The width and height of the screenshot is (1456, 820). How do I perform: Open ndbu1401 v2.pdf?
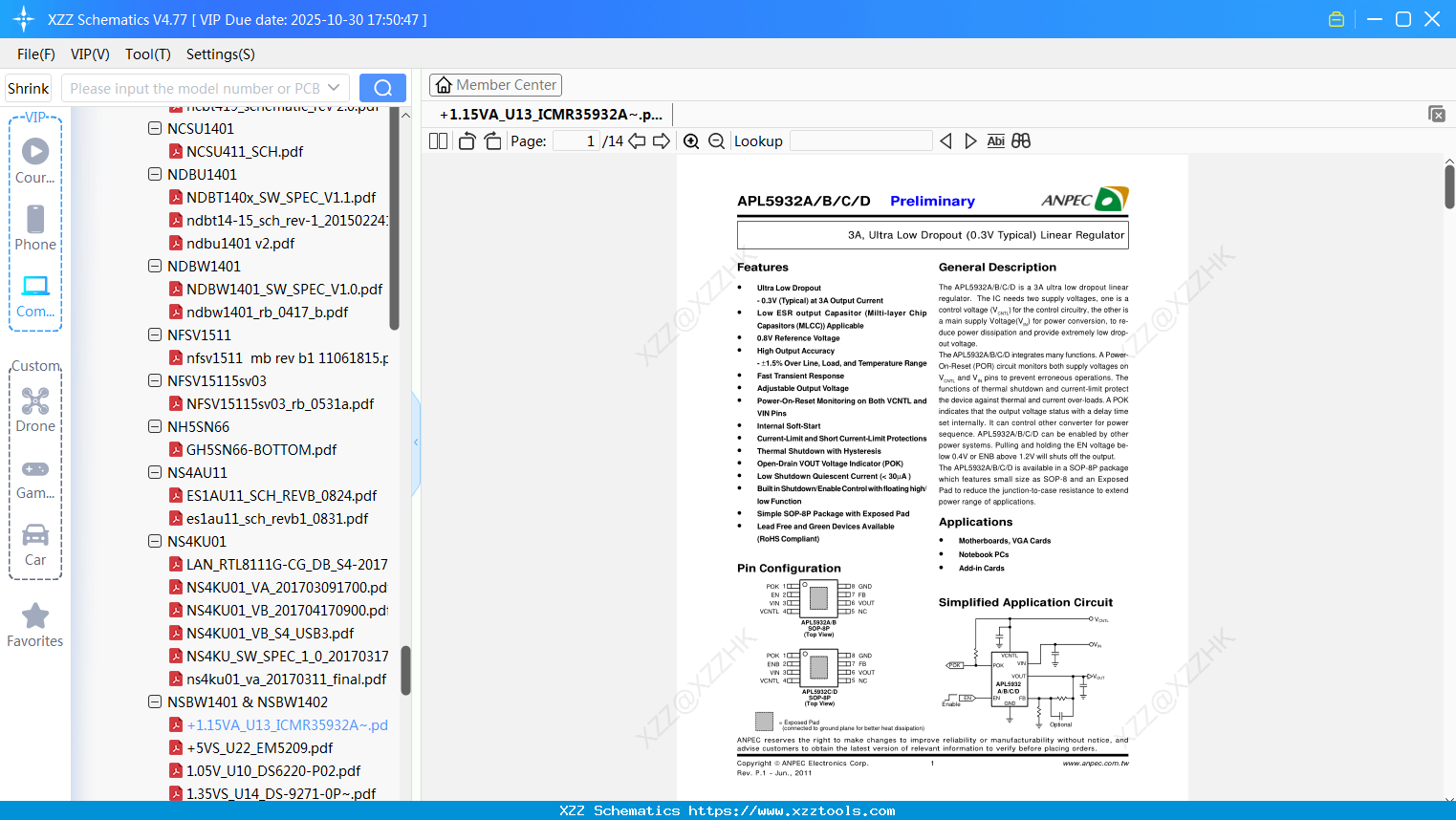(x=240, y=243)
